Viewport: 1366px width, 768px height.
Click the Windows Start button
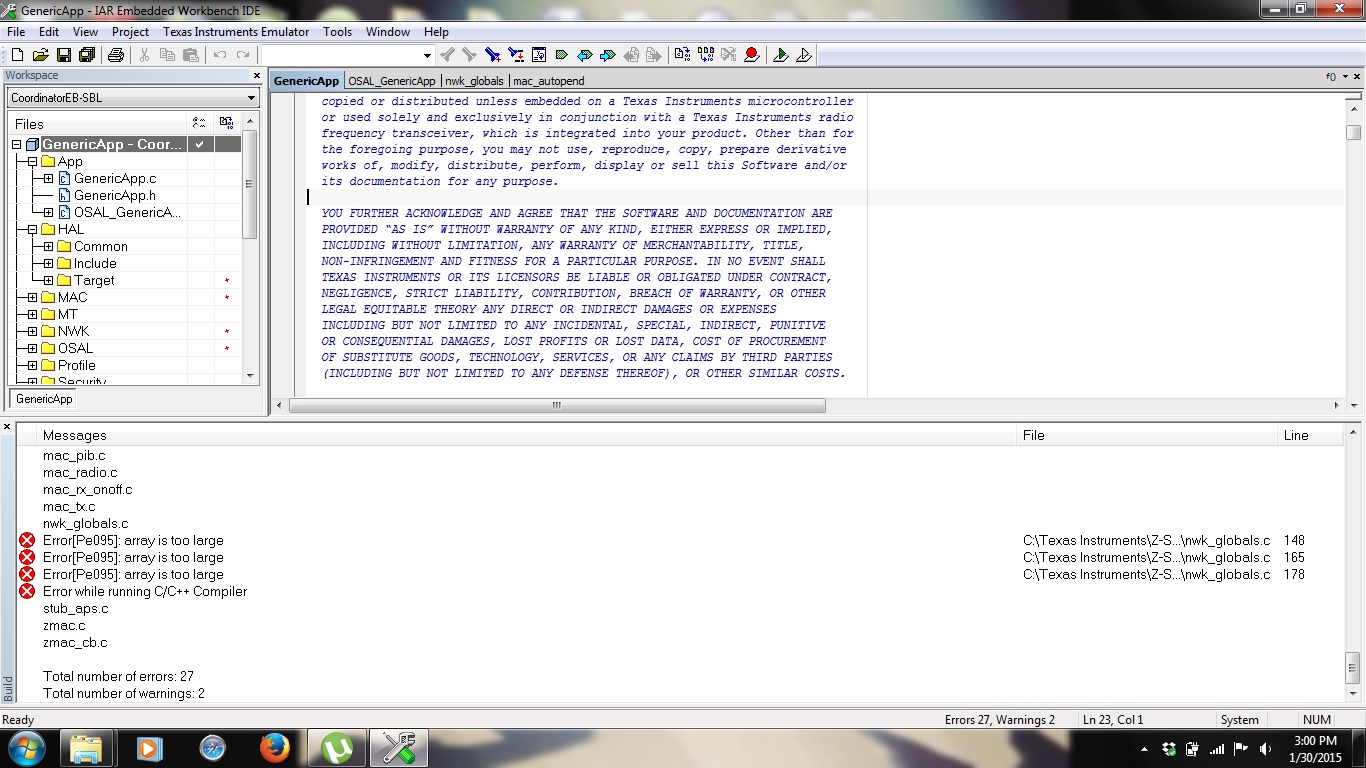(26, 747)
